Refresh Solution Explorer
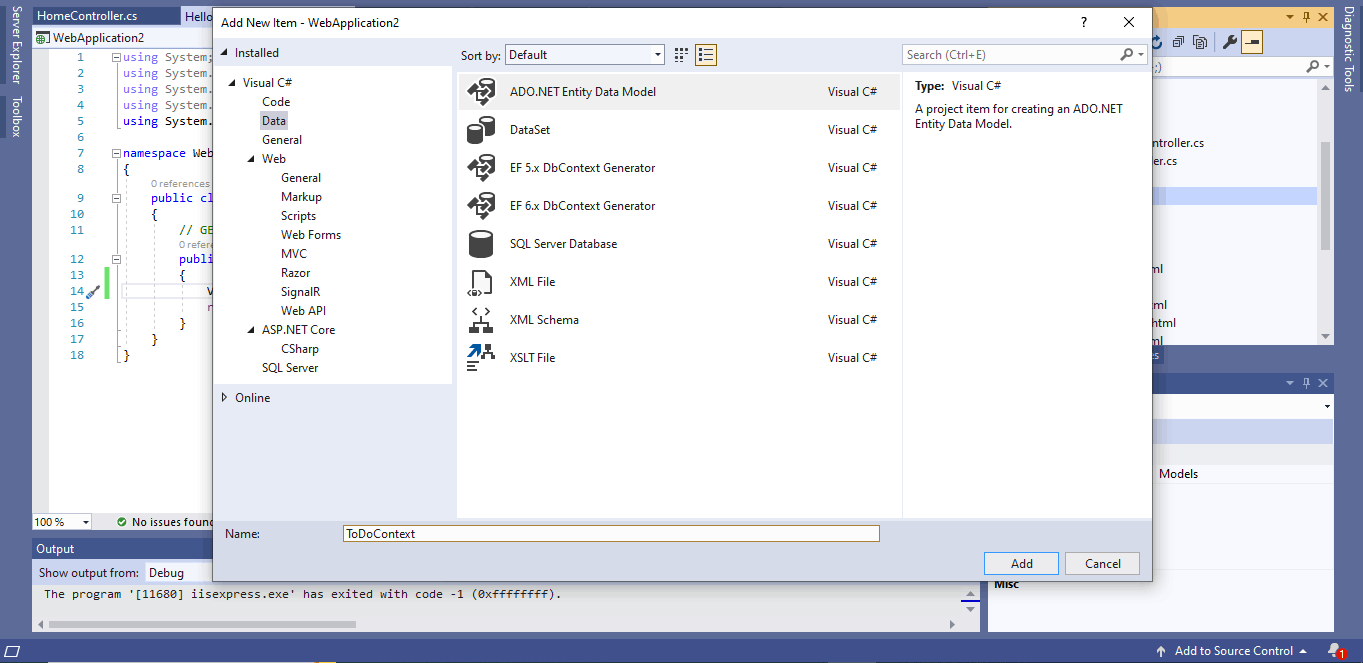Viewport: 1363px width, 663px height. (1157, 42)
